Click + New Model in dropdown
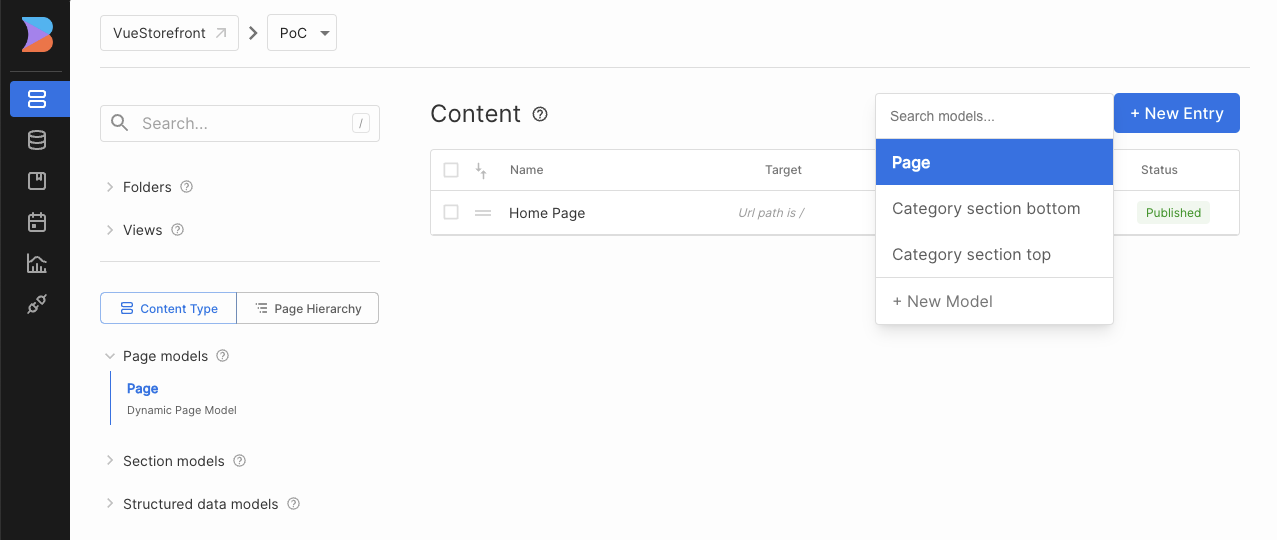Screen dimensions: 1277x540 (994, 301)
